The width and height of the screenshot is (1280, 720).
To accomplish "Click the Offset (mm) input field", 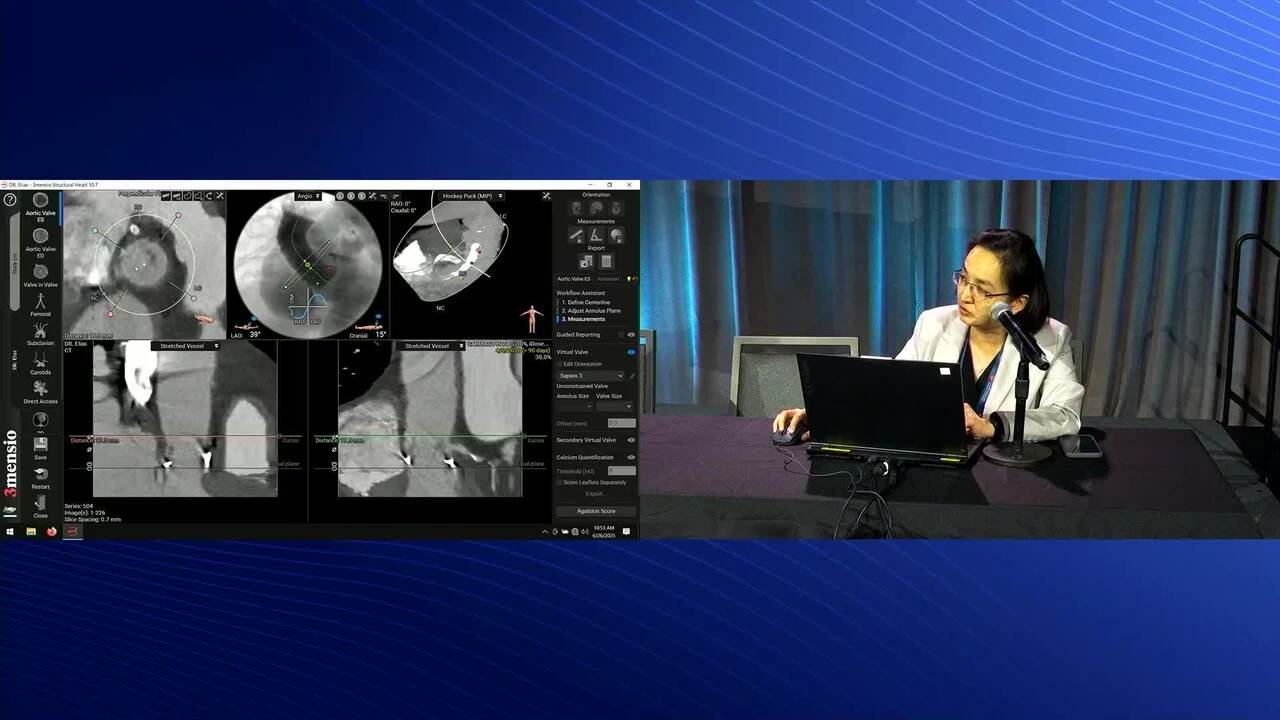I will click(621, 423).
